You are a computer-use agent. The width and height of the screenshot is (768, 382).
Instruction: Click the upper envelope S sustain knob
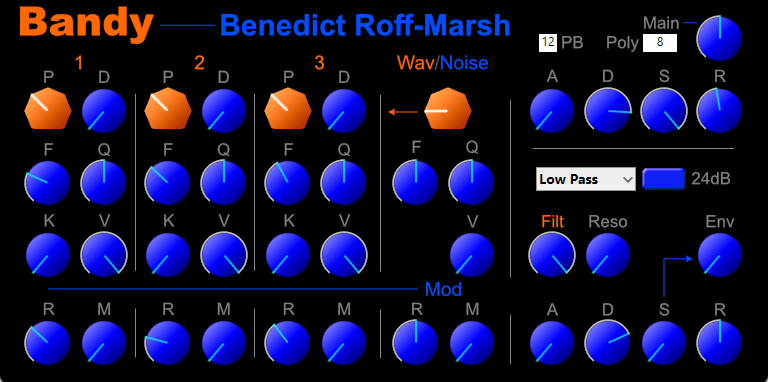[x=664, y=111]
